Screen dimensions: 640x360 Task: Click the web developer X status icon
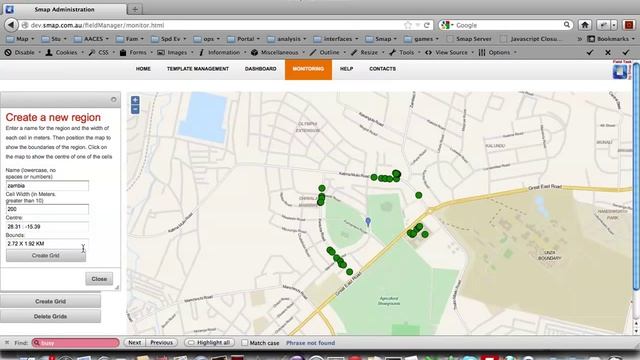point(608,52)
